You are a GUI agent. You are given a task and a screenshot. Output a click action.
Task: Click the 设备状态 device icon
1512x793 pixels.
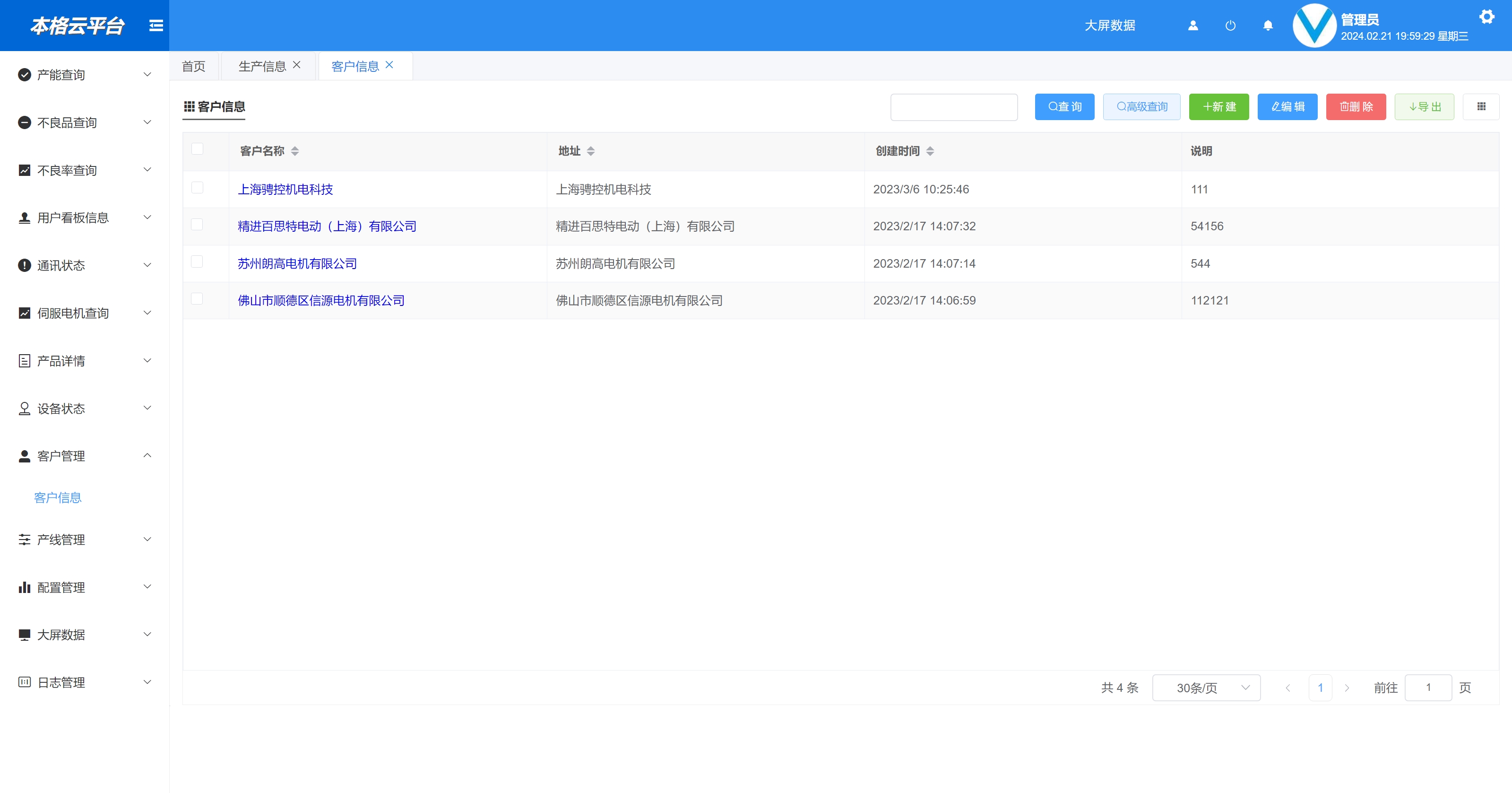[25, 408]
